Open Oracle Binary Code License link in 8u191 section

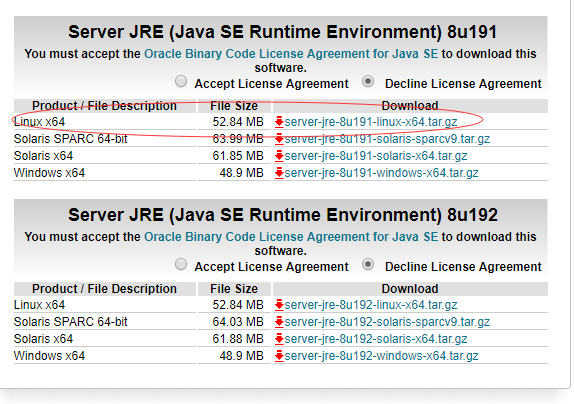291,54
